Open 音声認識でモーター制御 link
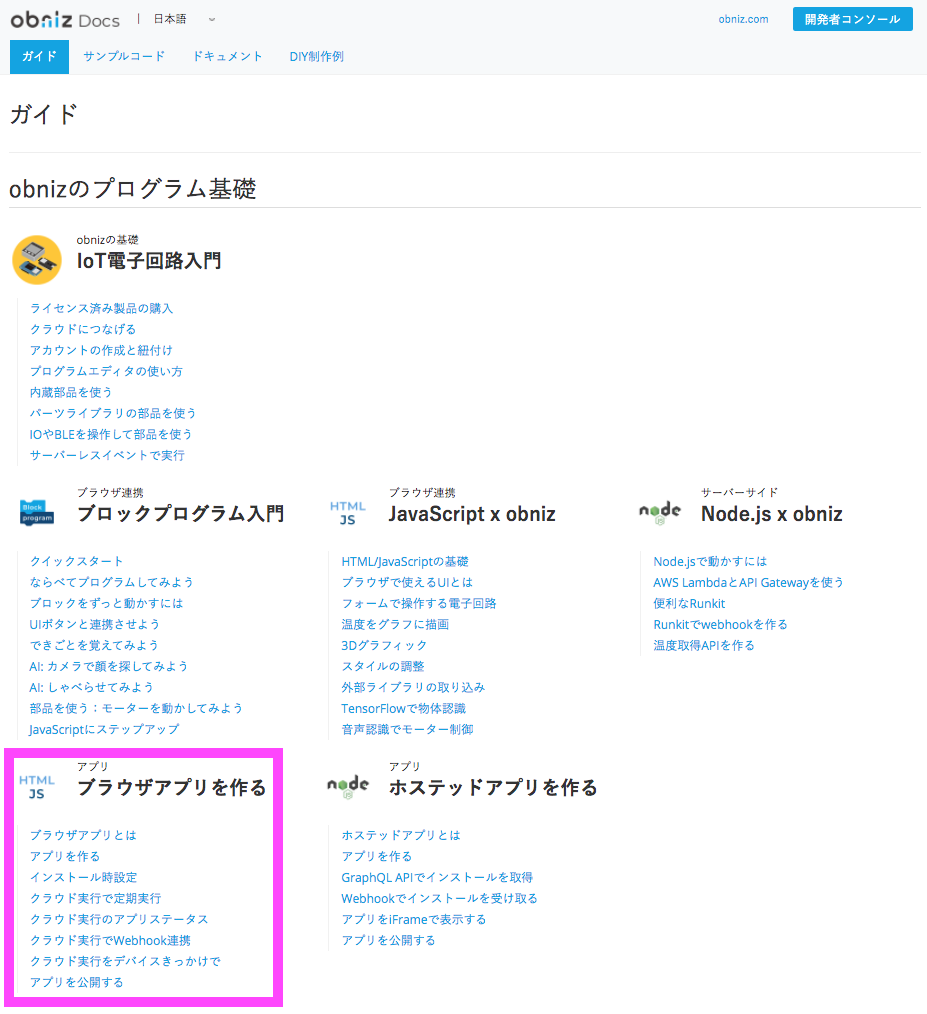 click(x=408, y=729)
